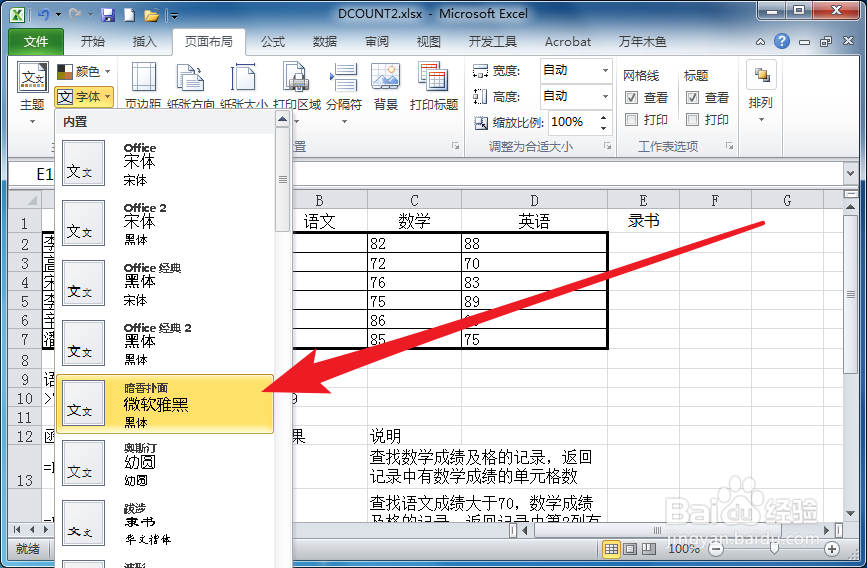The image size is (867, 568).
Task: Click the Open folder icon in quick access toolbar
Action: (x=152, y=15)
